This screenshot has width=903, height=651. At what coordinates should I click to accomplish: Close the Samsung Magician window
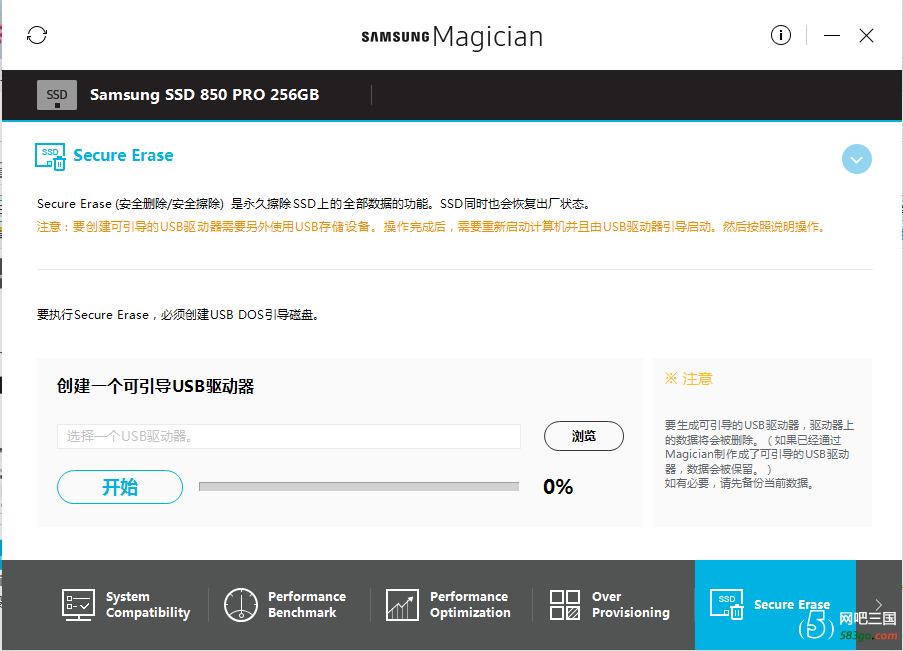coord(866,36)
